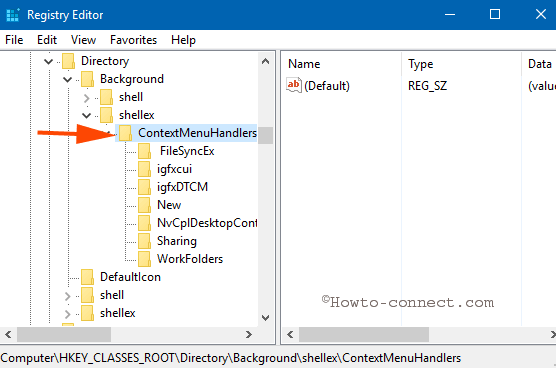Image resolution: width=556 pixels, height=368 pixels.
Task: Click the Data column header
Action: 539,64
